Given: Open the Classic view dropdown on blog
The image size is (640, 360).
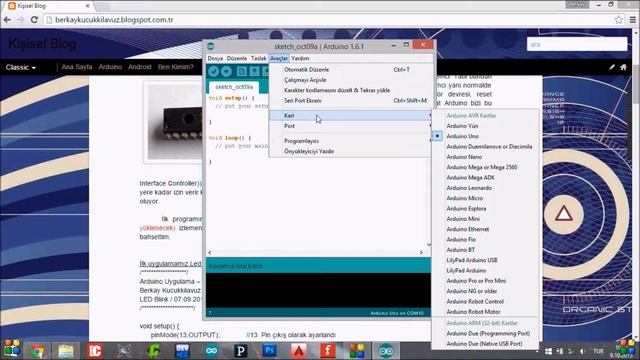Looking at the screenshot, I should click(20, 67).
